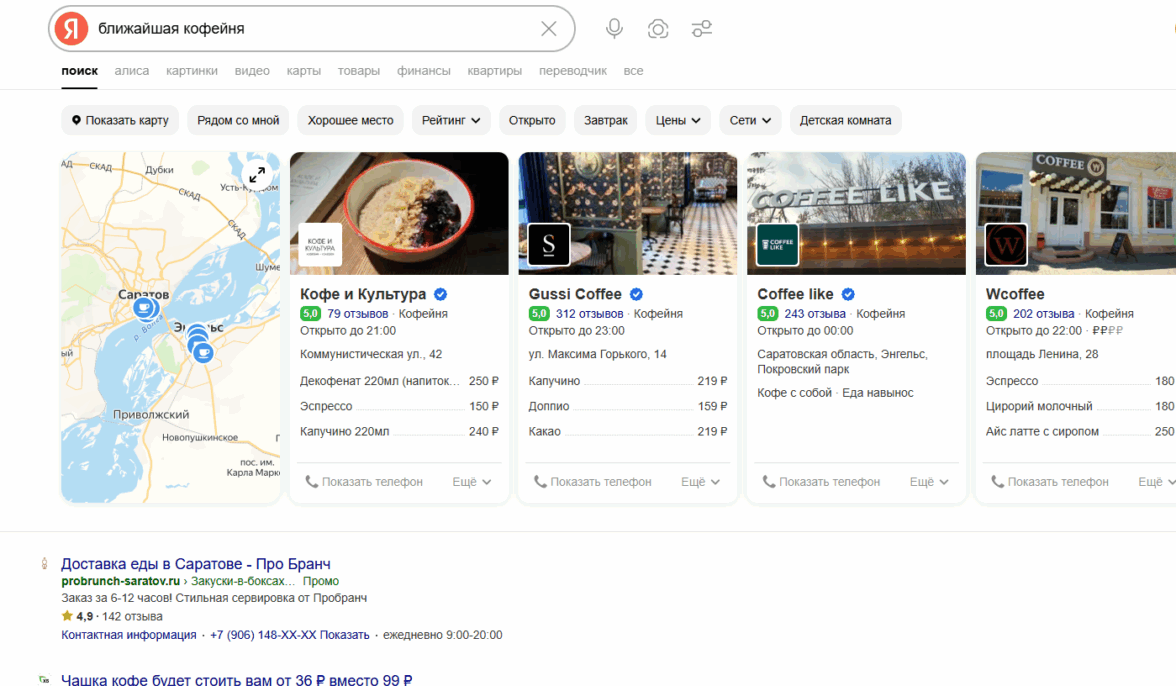The width and height of the screenshot is (1176, 686).
Task: Start voice search with microphone icon
Action: (614, 28)
